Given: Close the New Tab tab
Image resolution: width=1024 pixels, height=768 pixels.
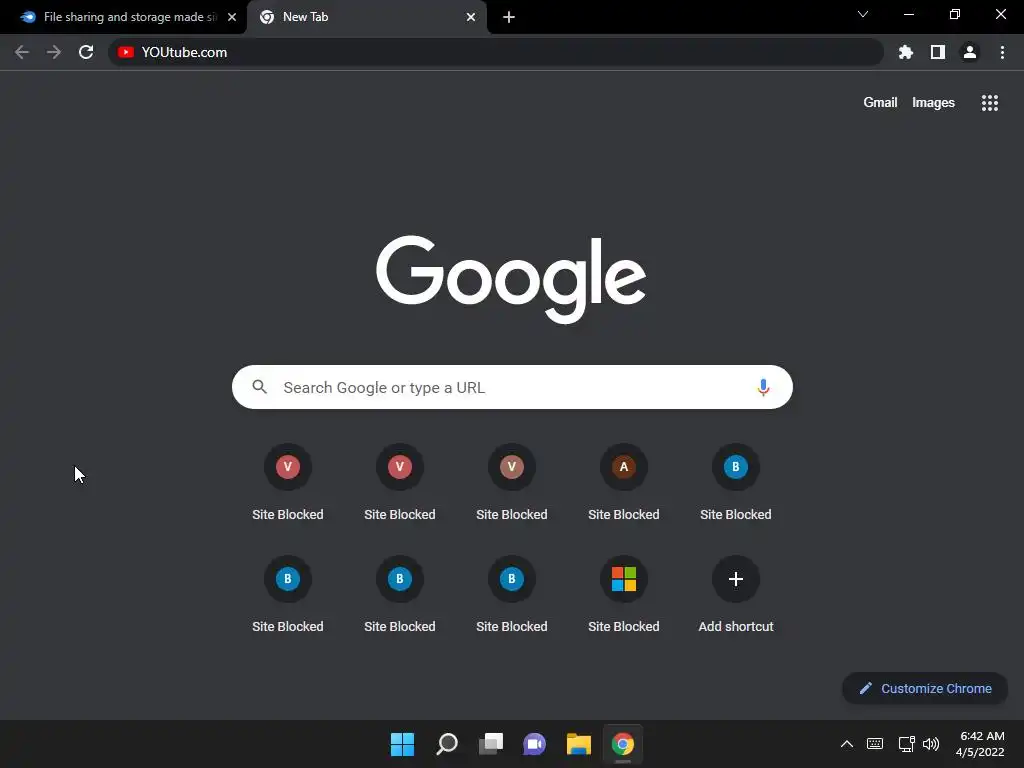Looking at the screenshot, I should click(x=471, y=17).
